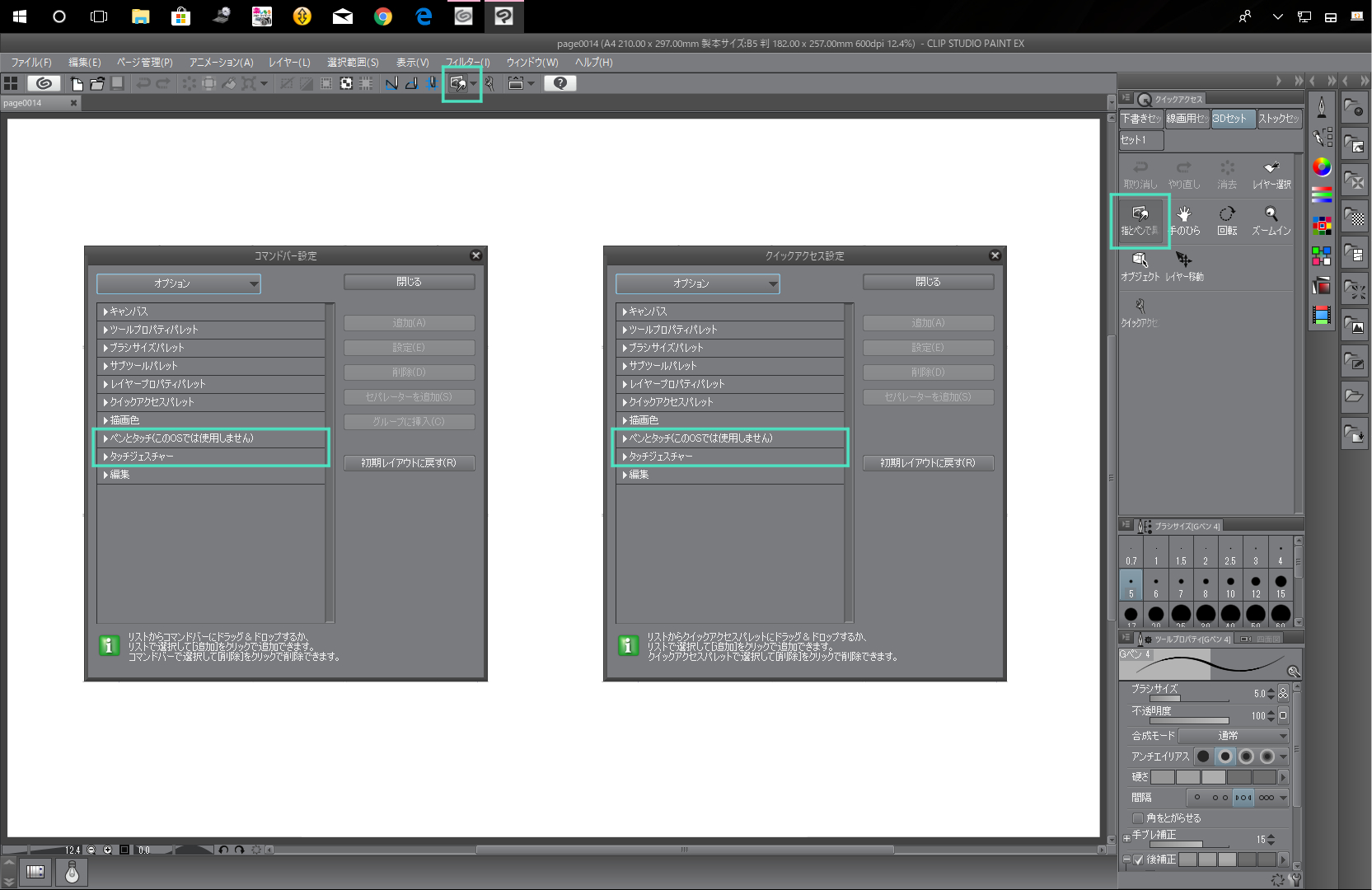The height and width of the screenshot is (890, 1372).
Task: Expand the 手ブレ補正 plus expander
Action: point(1126,838)
